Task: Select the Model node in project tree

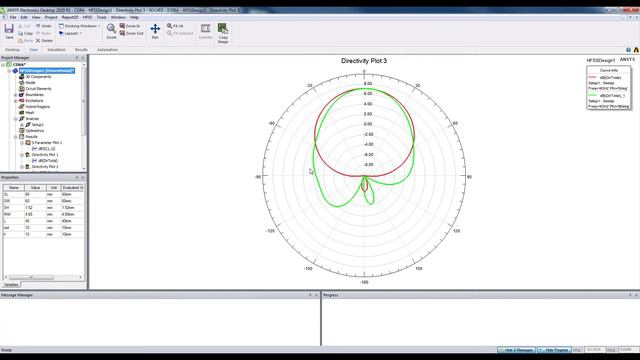Action: [x=30, y=82]
